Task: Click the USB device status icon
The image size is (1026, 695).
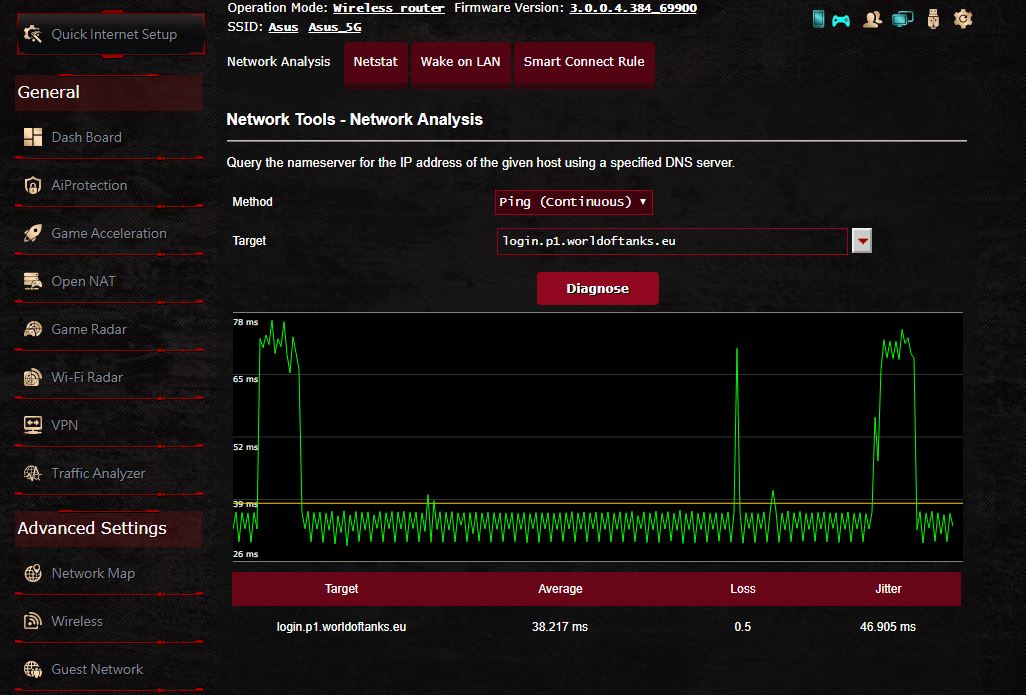Action: (x=933, y=20)
